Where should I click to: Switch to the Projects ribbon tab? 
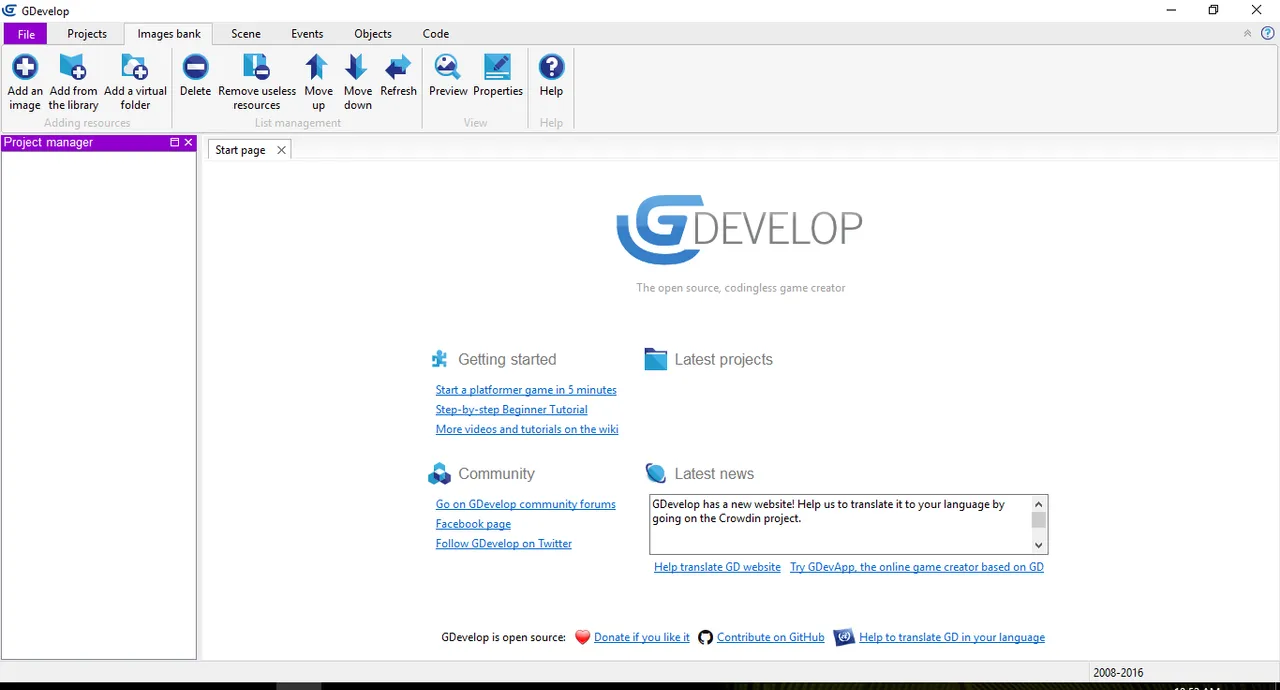tap(87, 34)
